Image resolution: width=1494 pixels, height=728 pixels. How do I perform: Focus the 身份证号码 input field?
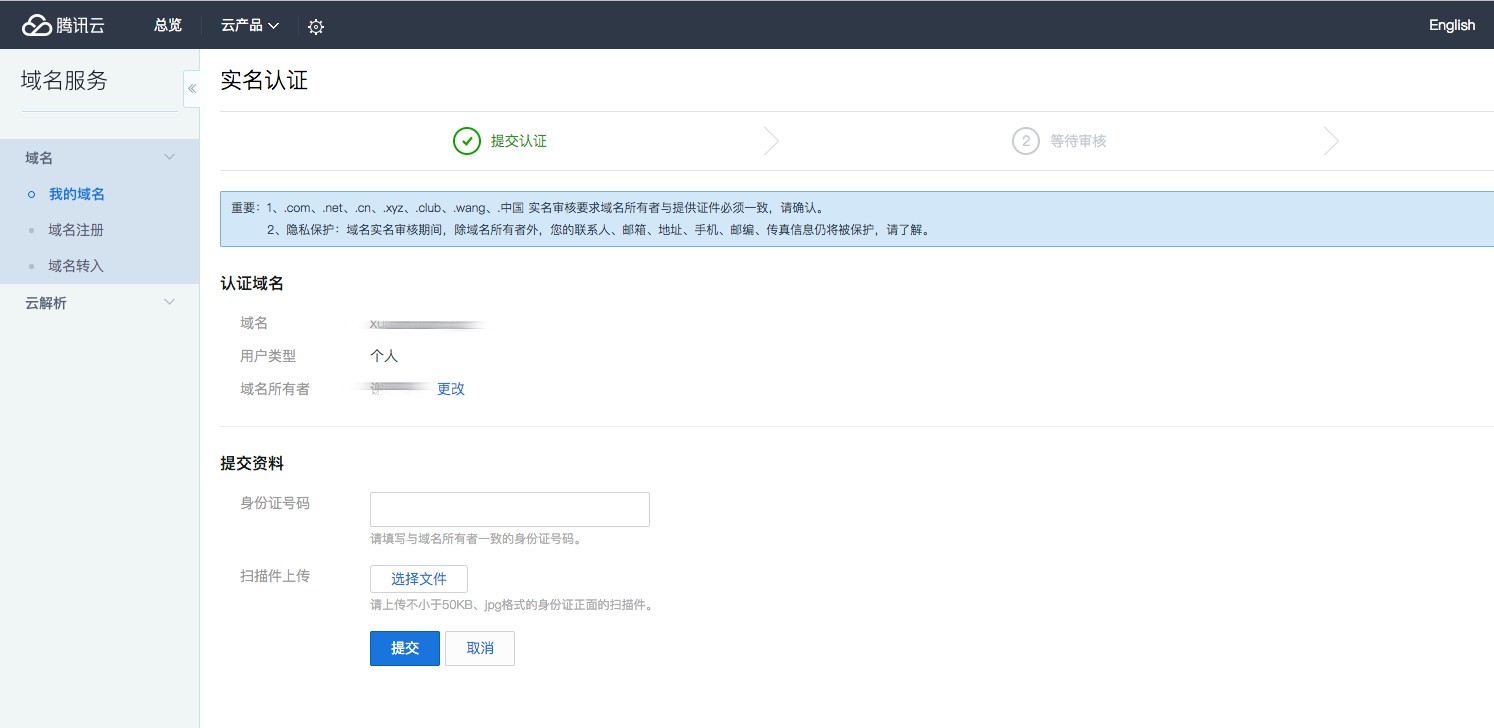tap(509, 509)
